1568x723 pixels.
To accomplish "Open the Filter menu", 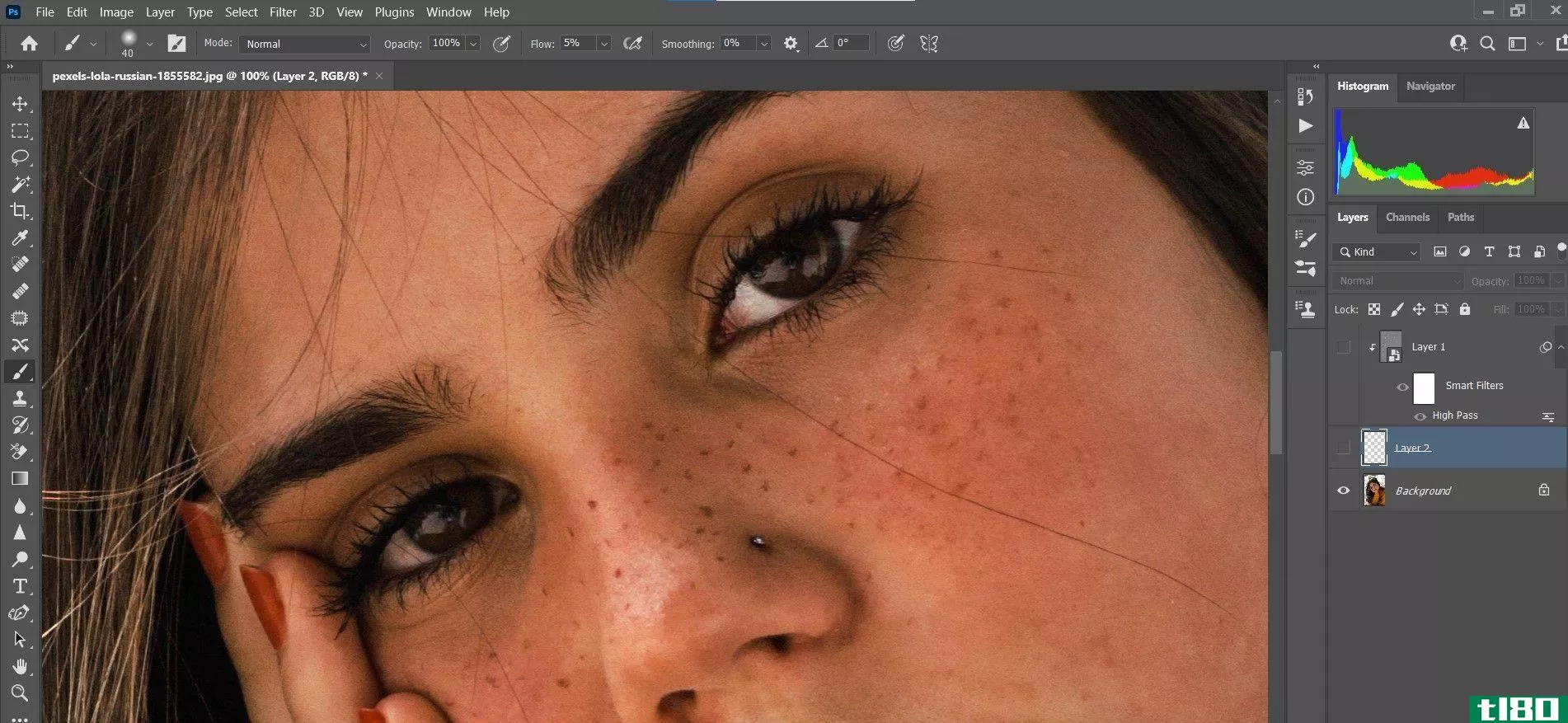I will [283, 12].
